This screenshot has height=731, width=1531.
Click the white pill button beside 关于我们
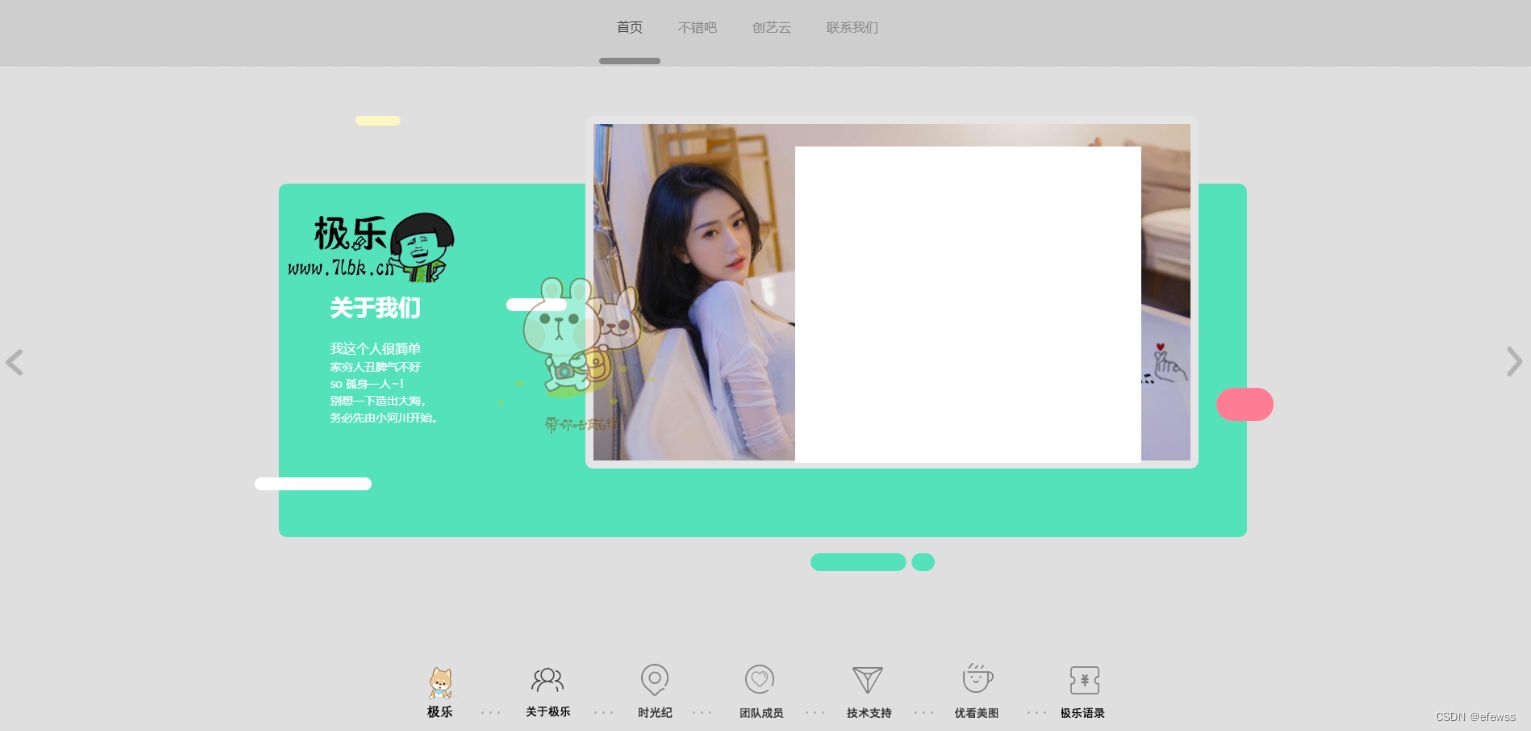537,304
